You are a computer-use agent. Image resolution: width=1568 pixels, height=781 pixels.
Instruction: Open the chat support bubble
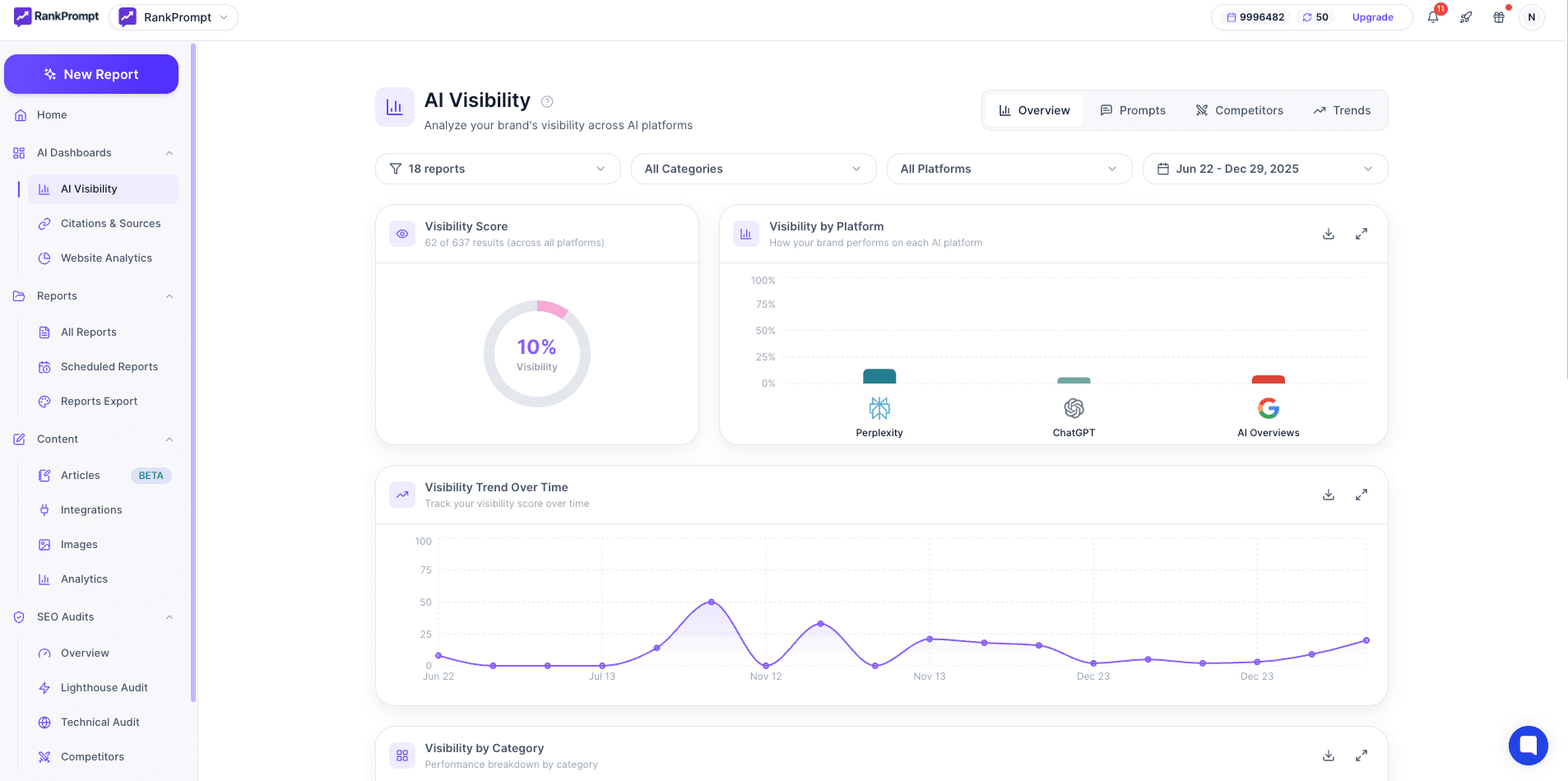click(x=1528, y=746)
